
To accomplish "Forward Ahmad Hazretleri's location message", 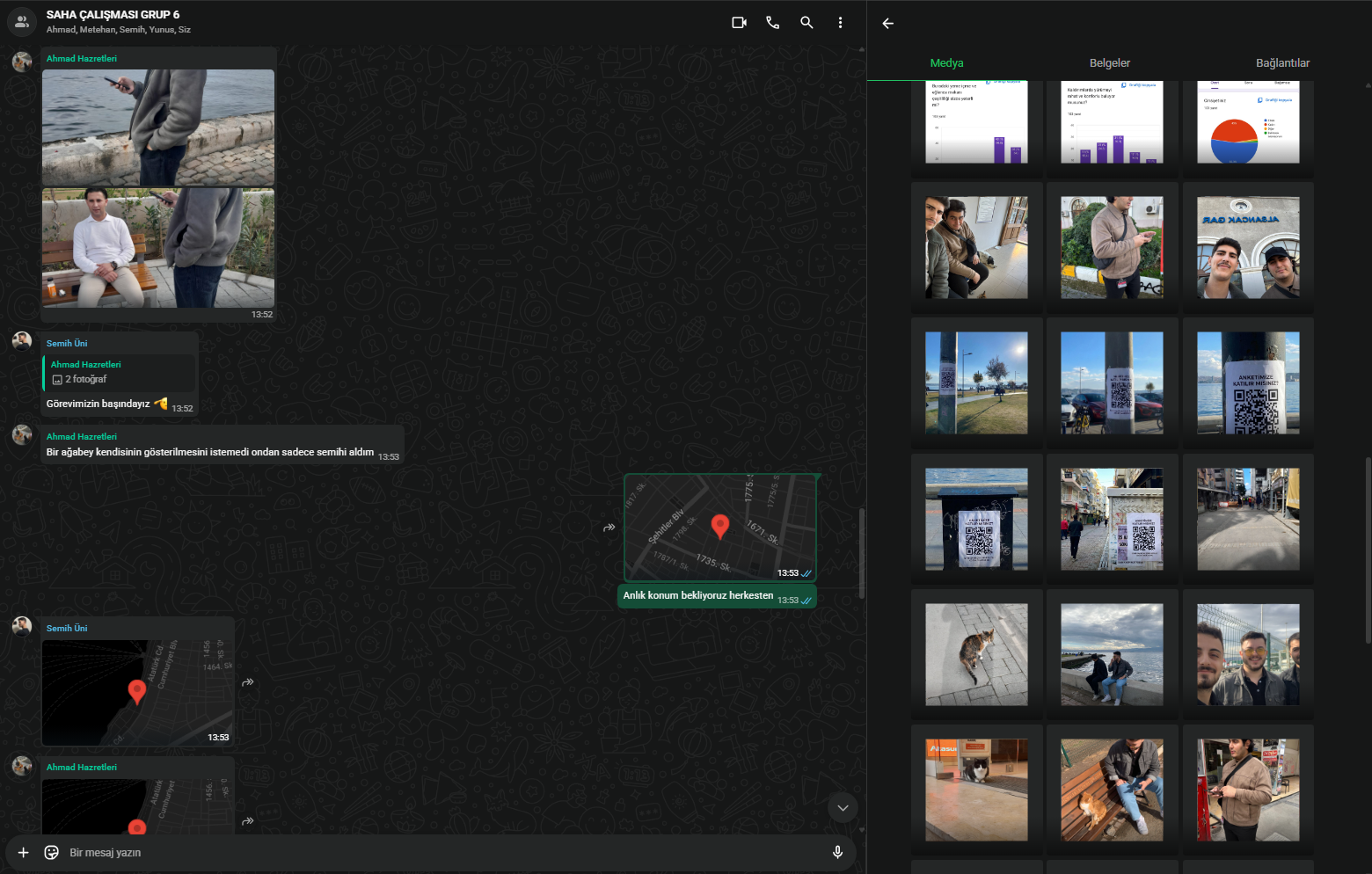I will 248,820.
